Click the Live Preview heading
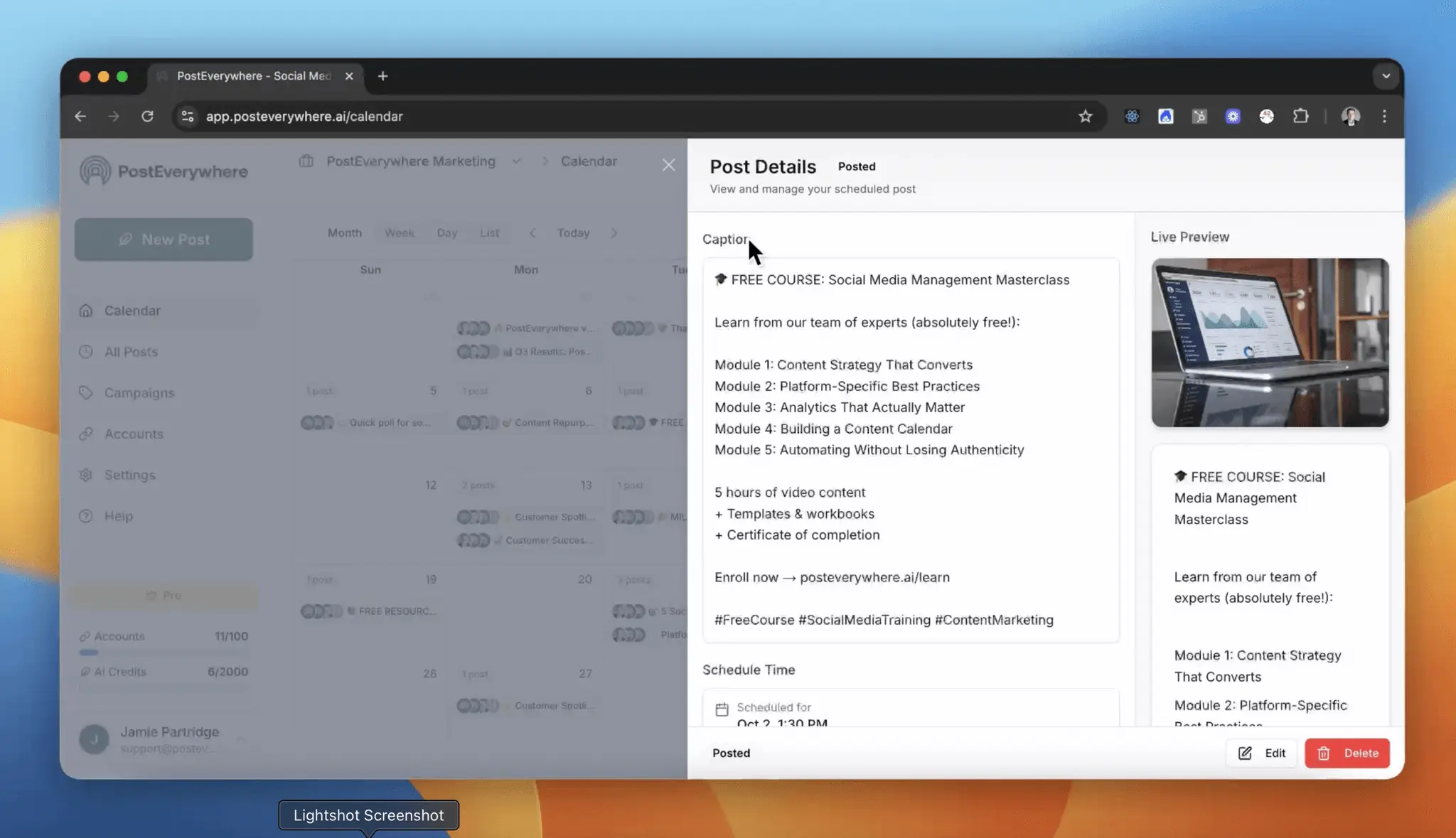 click(1189, 237)
